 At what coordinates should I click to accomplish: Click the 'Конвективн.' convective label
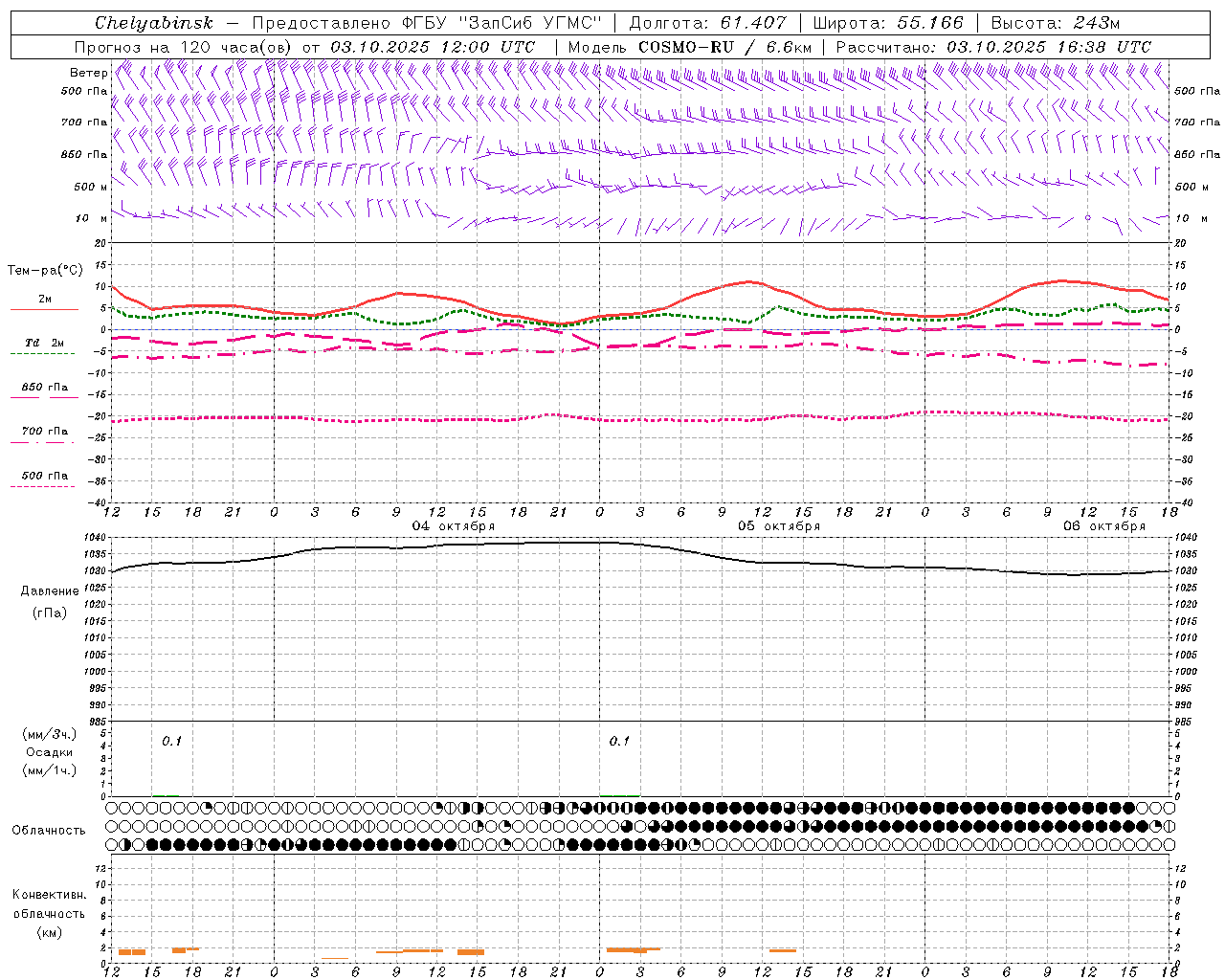pyautogui.click(x=49, y=895)
